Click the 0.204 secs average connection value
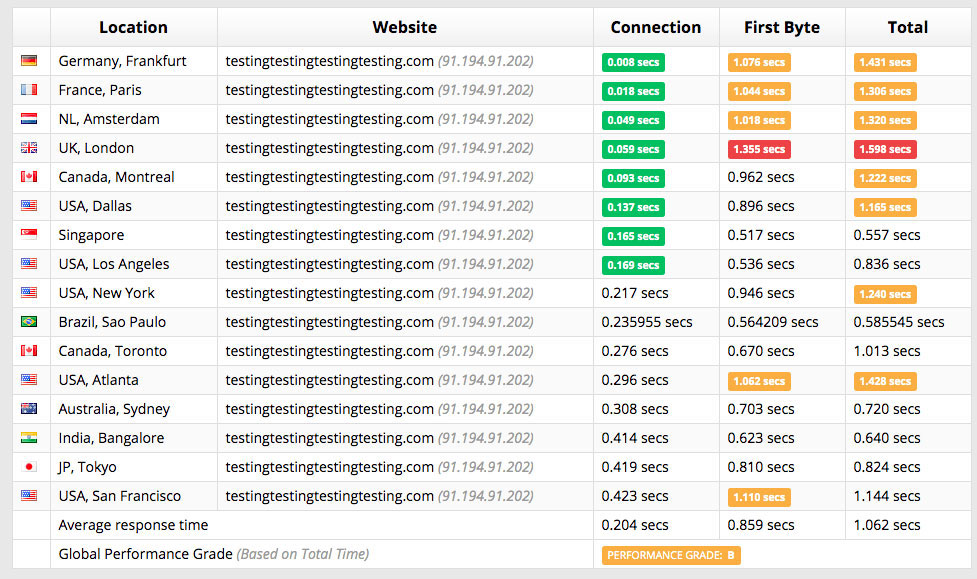Viewport: 977px width, 579px height. [x=635, y=525]
